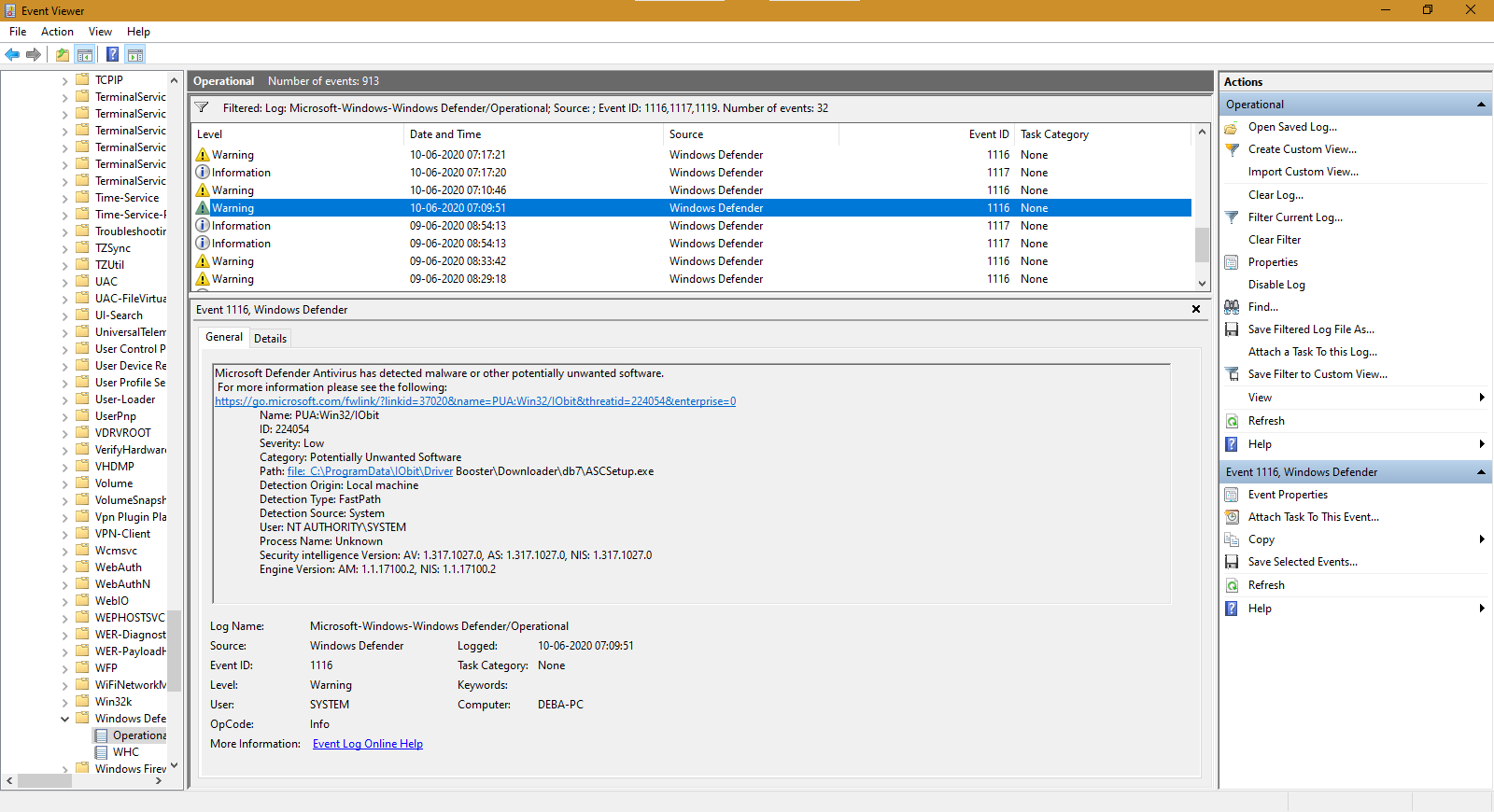Screen dimensions: 1494x812
Task: Click Save Filter to Custom View icon
Action: [x=1232, y=374]
